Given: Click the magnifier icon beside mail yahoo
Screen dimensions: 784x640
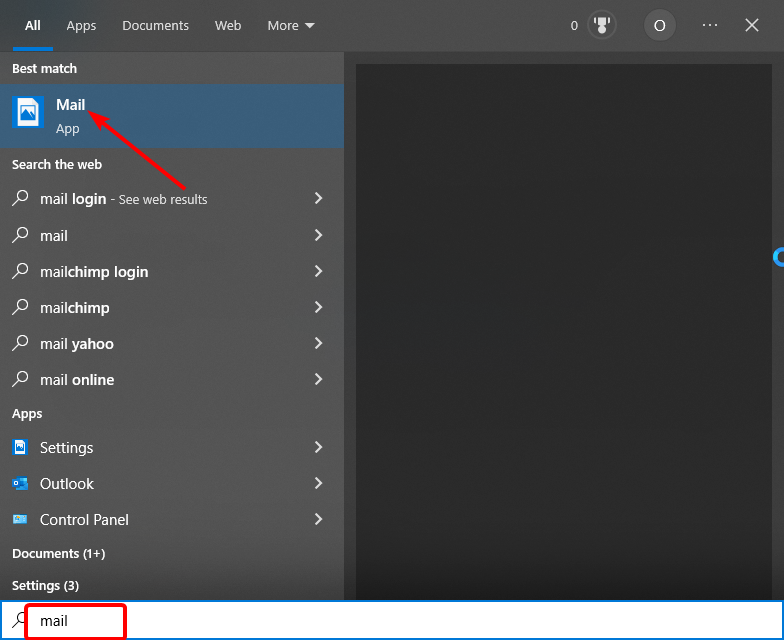Looking at the screenshot, I should coord(20,343).
